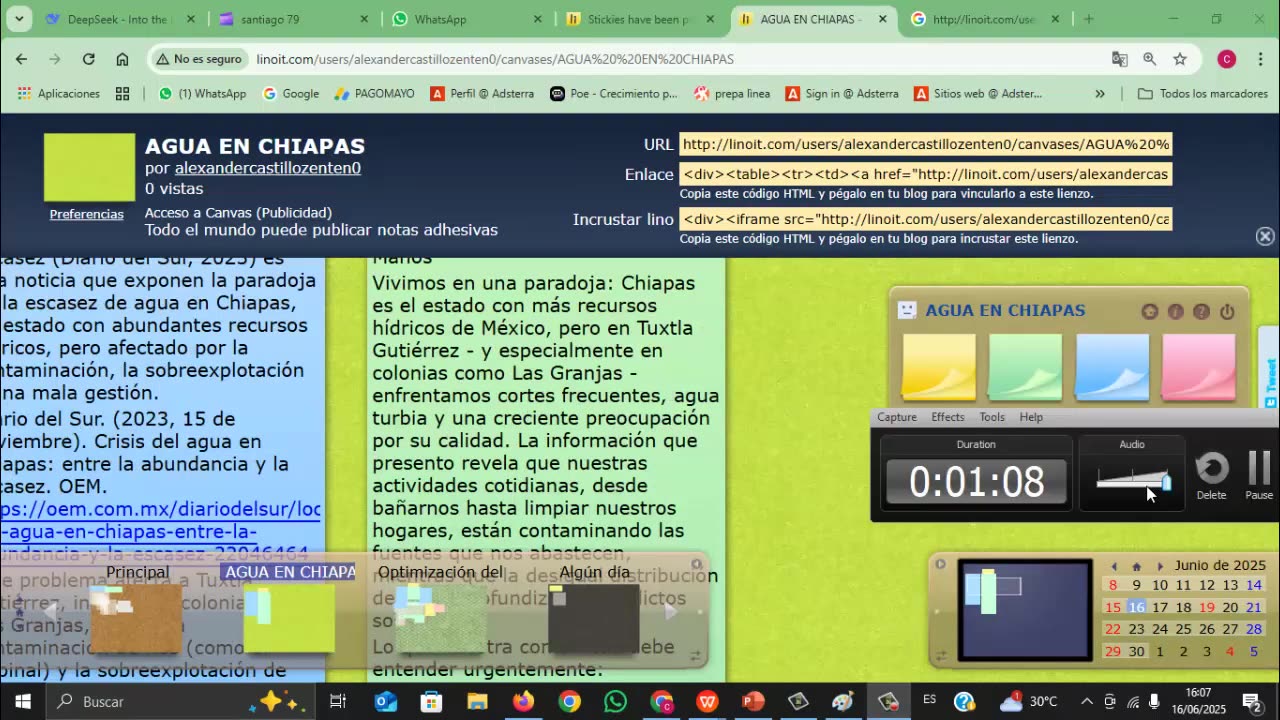
Task: Go to next month in calendar
Action: point(1160,566)
